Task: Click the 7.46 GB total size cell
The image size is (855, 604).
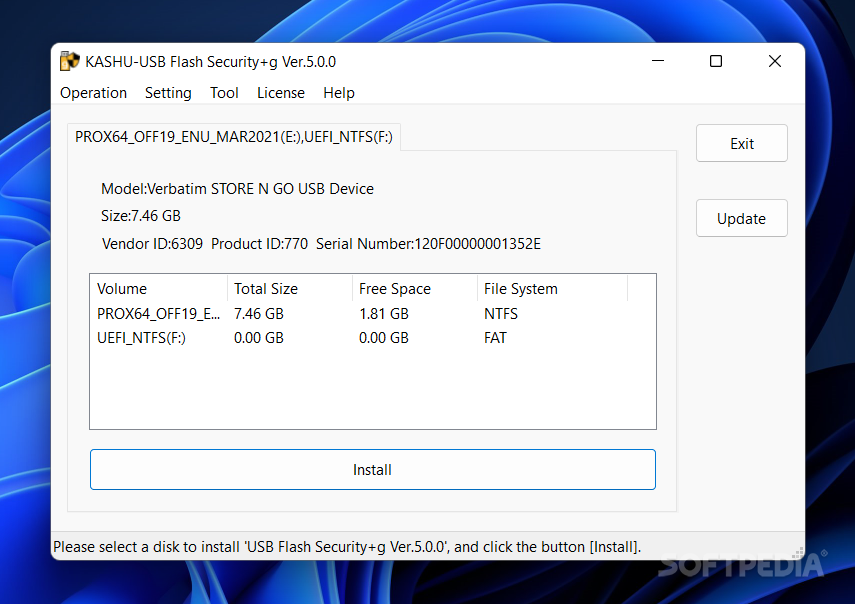Action: [x=258, y=314]
